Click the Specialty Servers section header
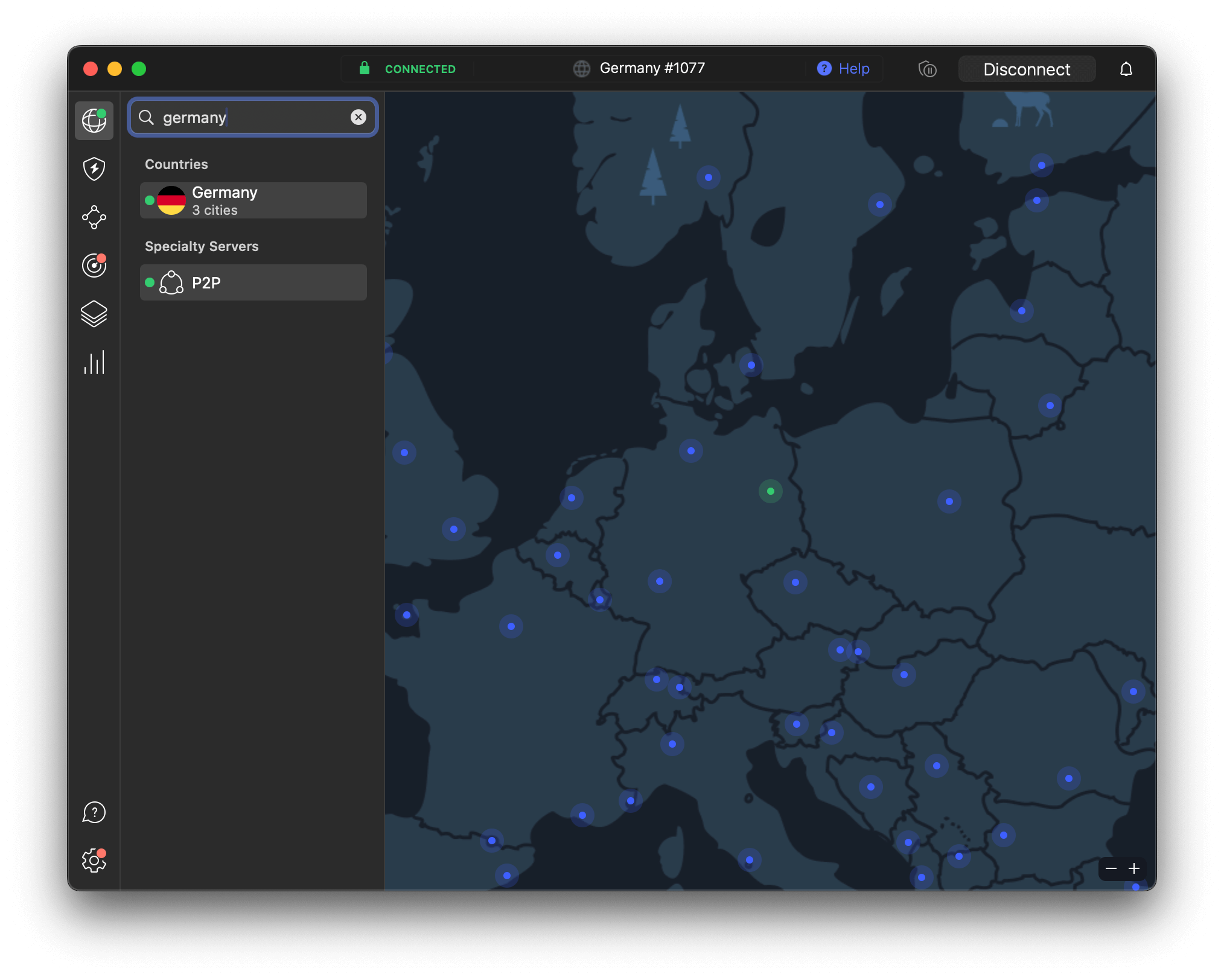 click(x=202, y=246)
